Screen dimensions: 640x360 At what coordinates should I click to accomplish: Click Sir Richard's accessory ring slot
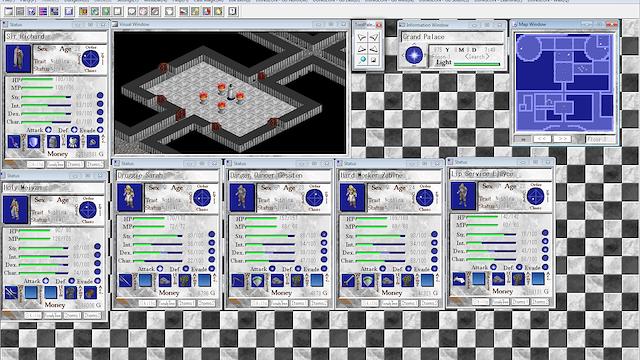pyautogui.click(x=93, y=142)
